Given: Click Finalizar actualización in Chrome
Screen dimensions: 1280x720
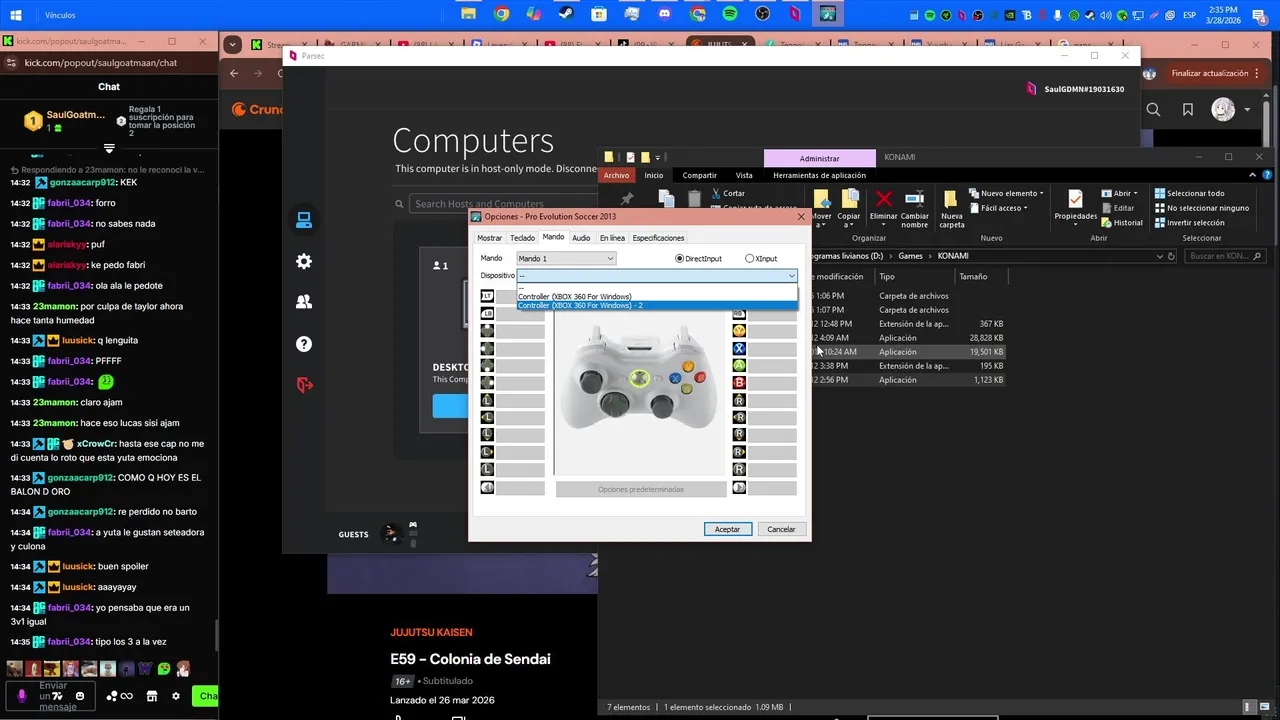Looking at the screenshot, I should [x=1210, y=73].
